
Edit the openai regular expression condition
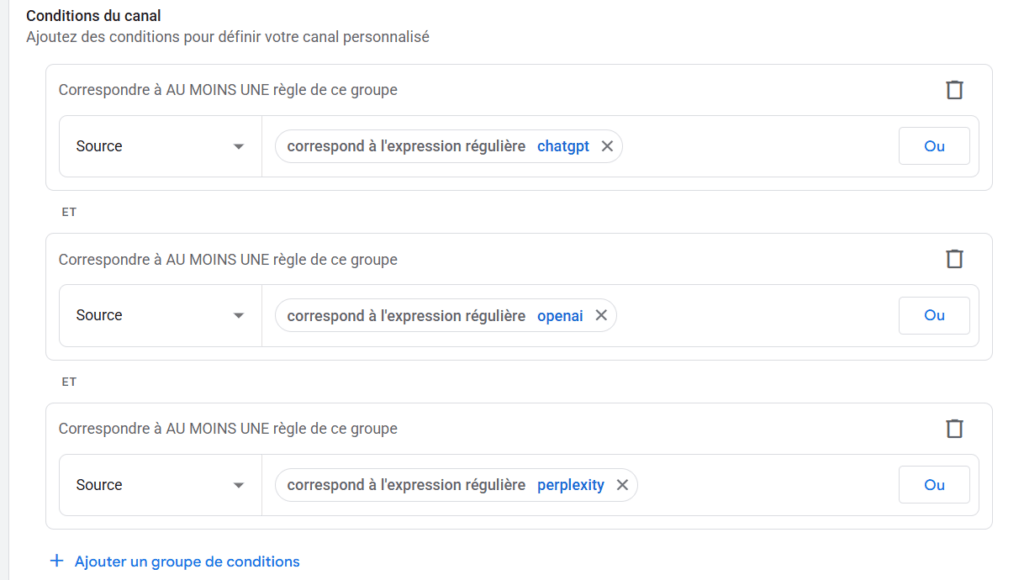pos(435,315)
